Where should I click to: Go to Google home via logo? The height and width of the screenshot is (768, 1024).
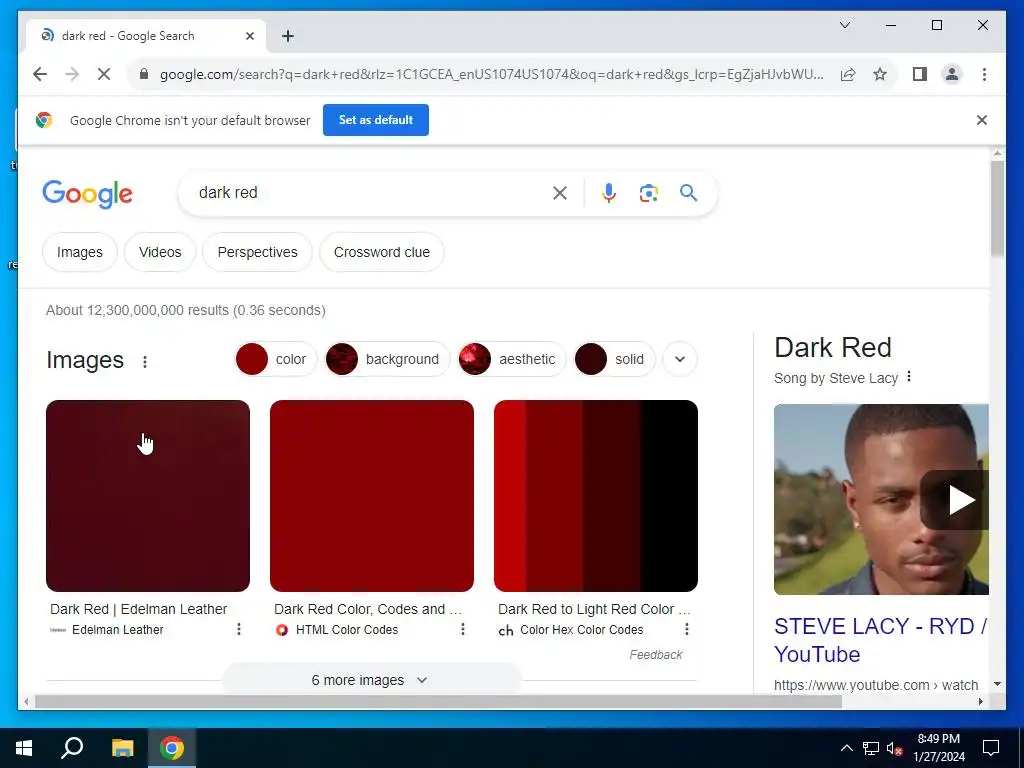[88, 194]
